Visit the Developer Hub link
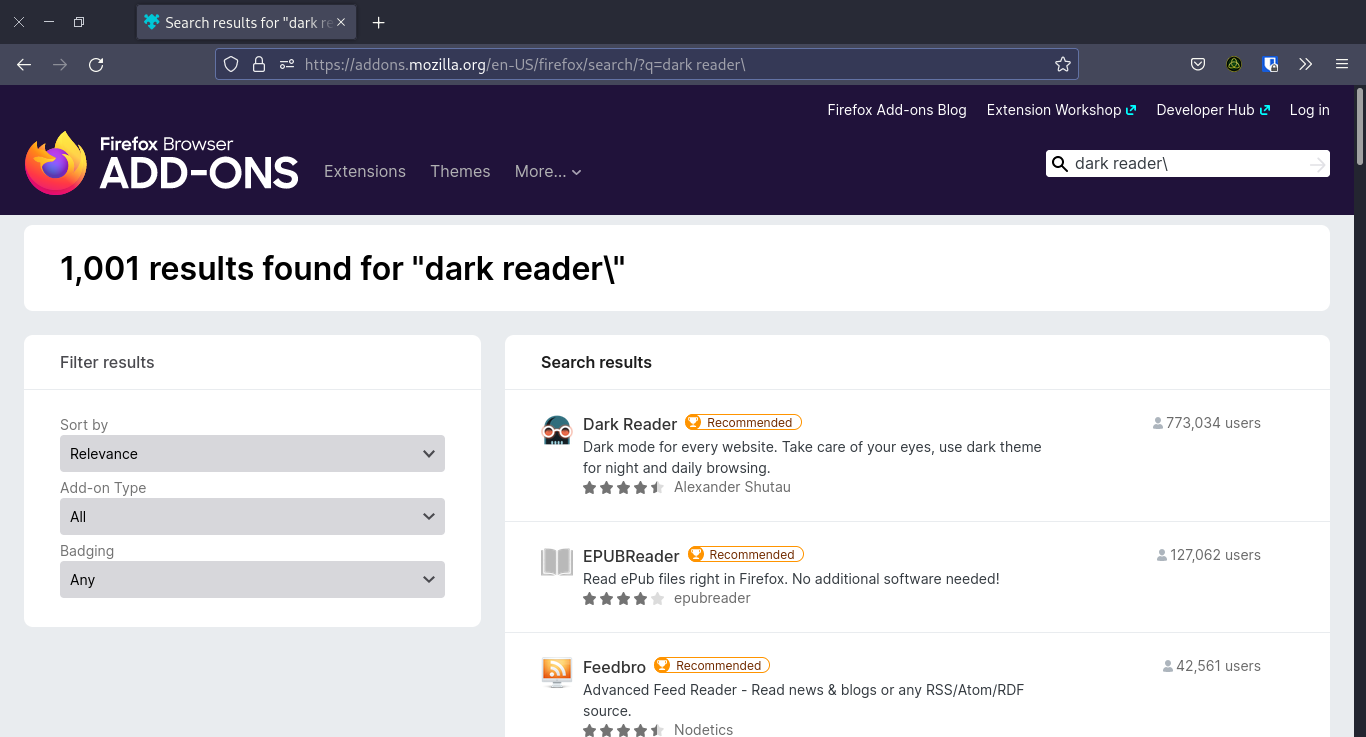The image size is (1366, 737). 1213,110
